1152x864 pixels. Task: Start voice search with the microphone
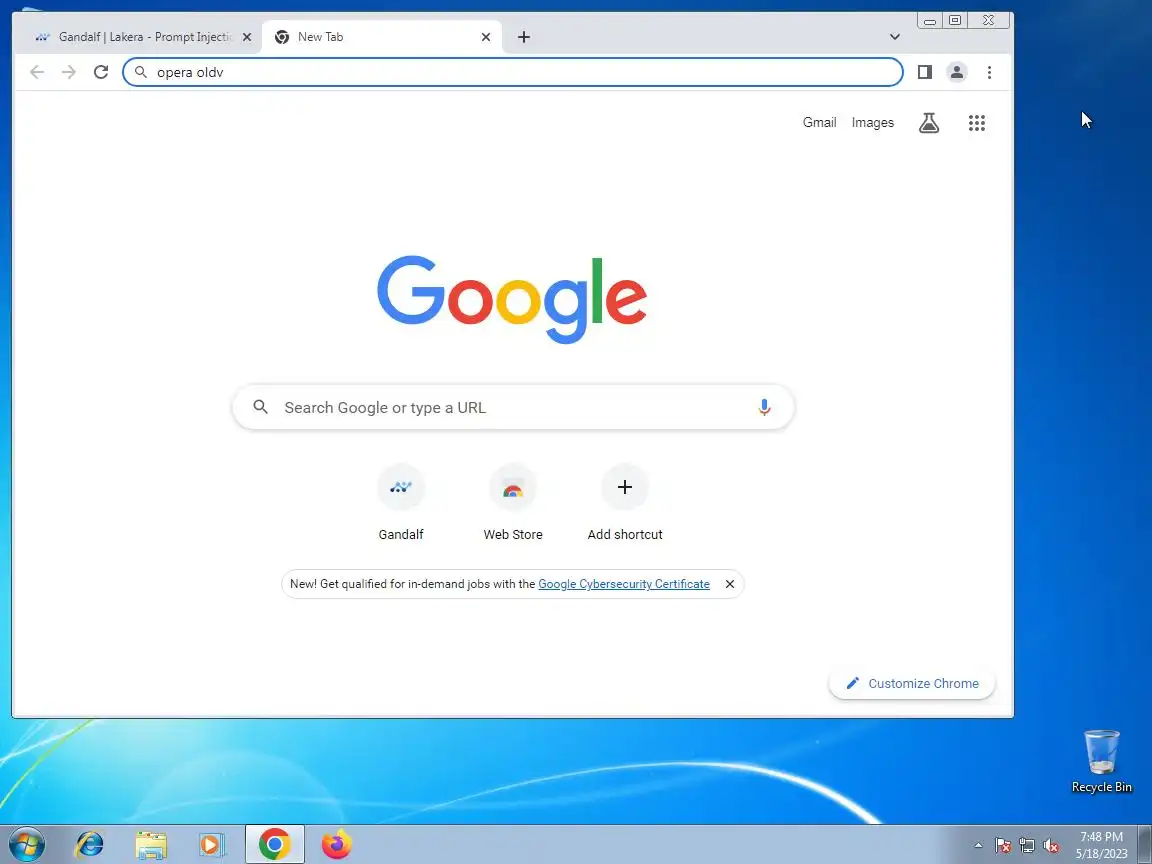tap(764, 407)
